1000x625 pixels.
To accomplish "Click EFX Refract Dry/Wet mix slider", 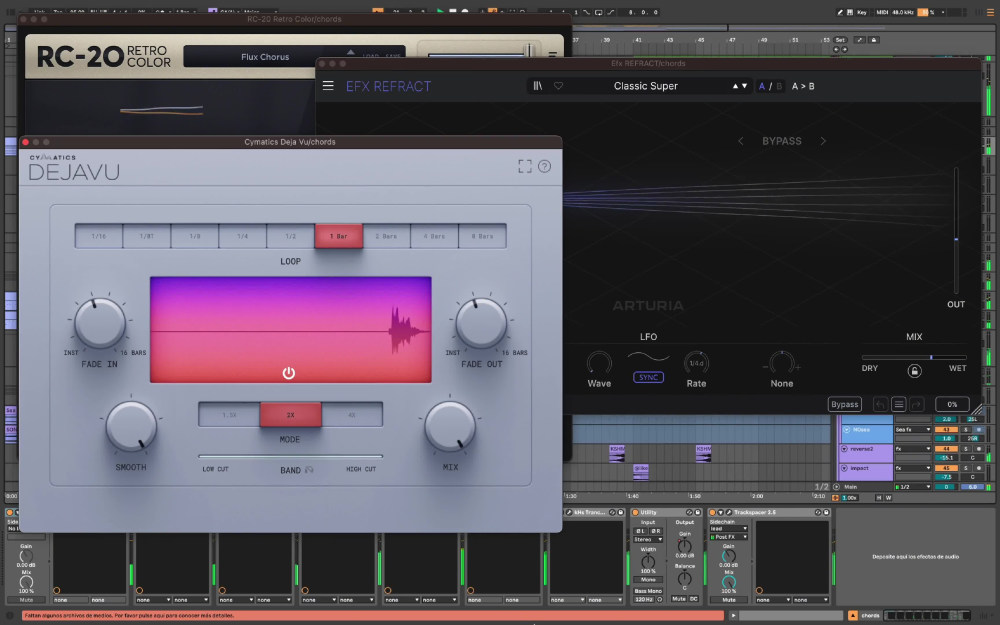I will coord(914,357).
